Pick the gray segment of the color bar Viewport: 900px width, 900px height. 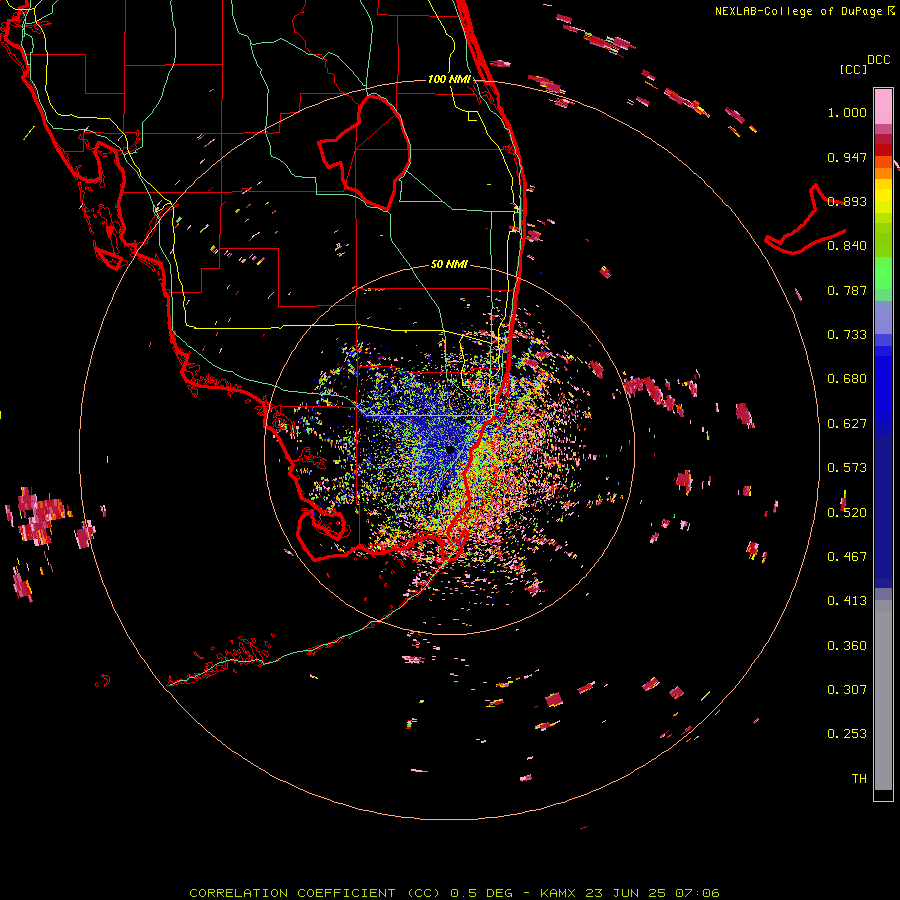[x=883, y=695]
